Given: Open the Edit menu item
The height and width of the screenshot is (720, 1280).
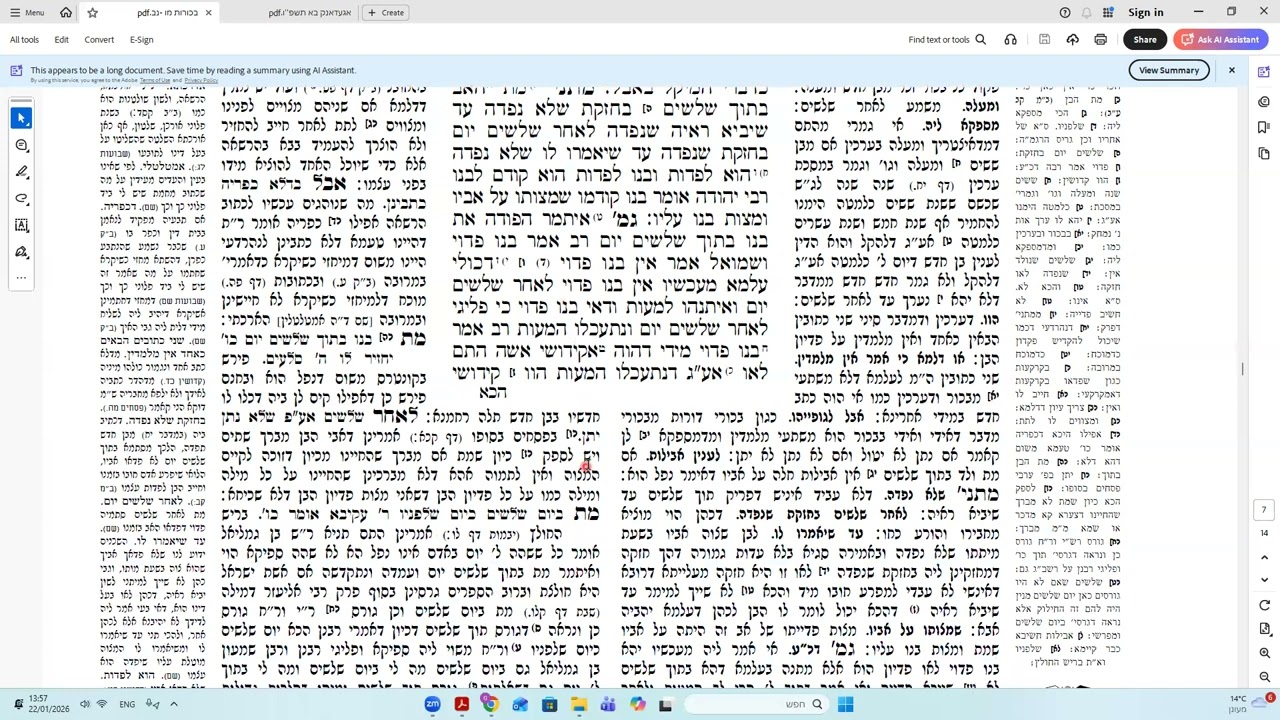Looking at the screenshot, I should click(61, 40).
